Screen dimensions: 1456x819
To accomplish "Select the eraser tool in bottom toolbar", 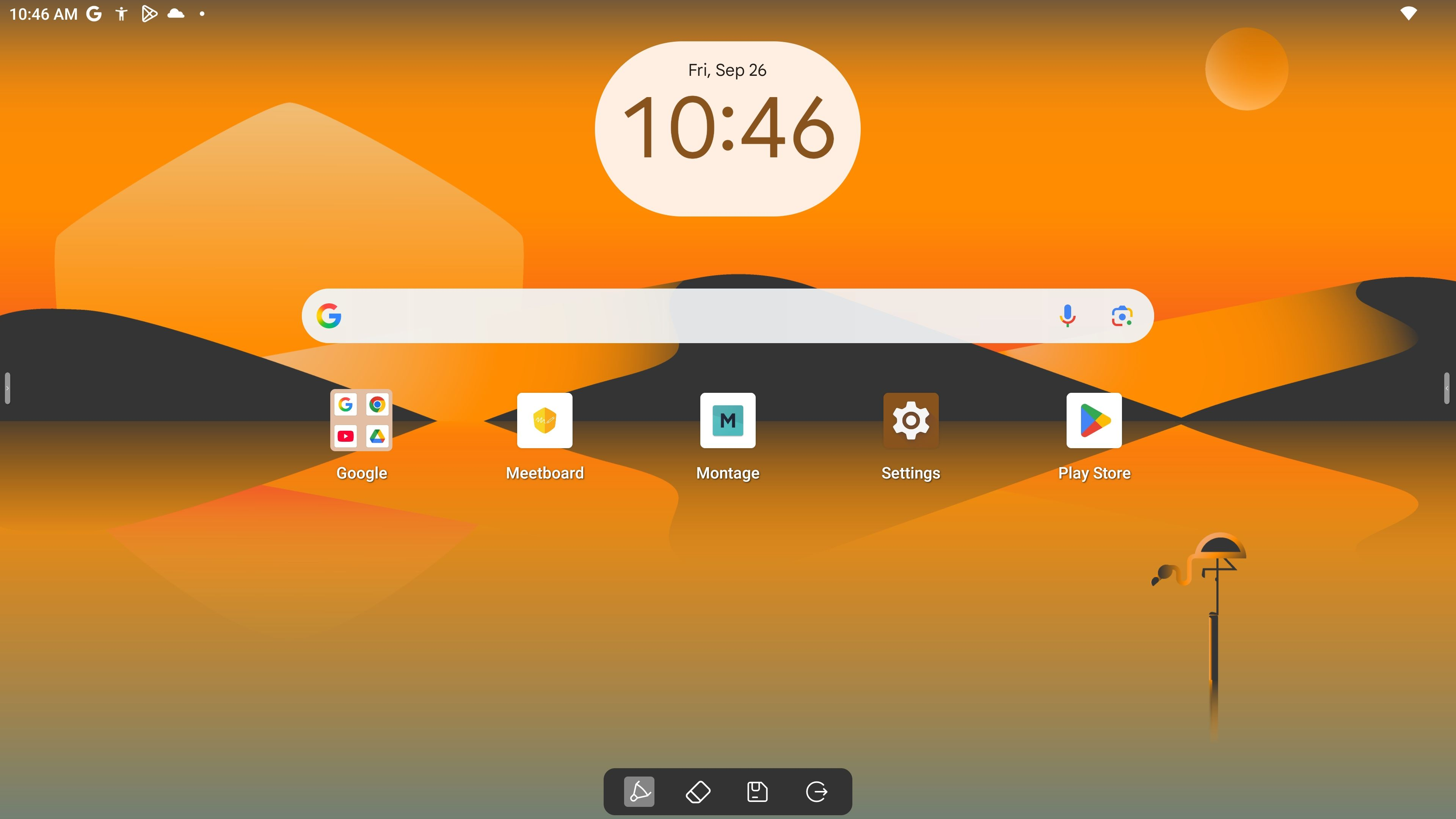I will tap(698, 791).
